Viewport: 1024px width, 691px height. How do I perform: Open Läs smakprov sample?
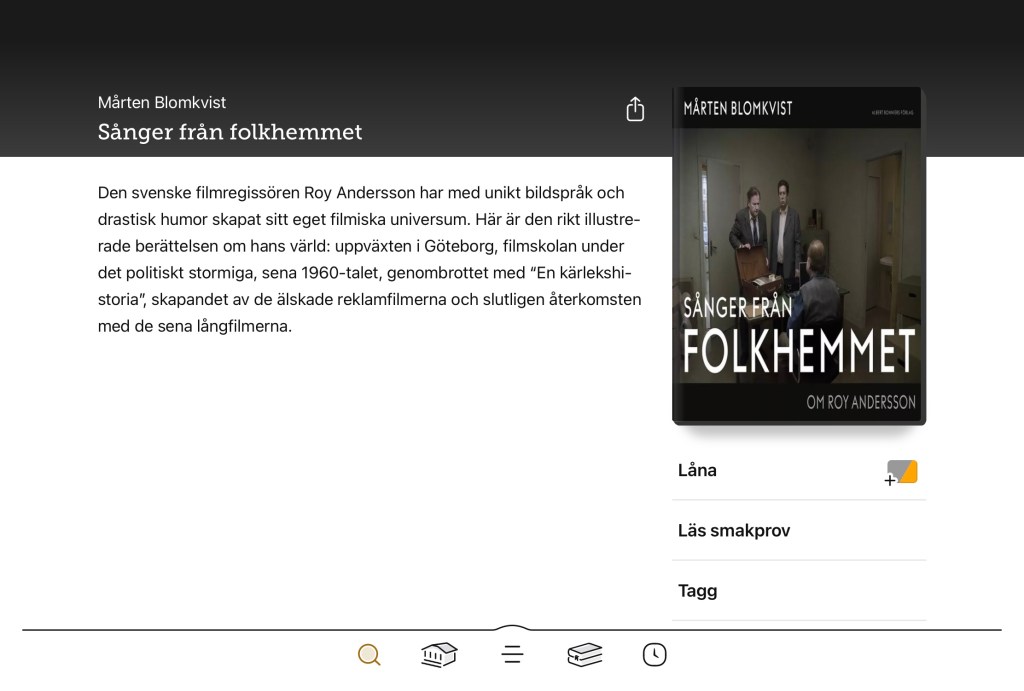coord(734,530)
